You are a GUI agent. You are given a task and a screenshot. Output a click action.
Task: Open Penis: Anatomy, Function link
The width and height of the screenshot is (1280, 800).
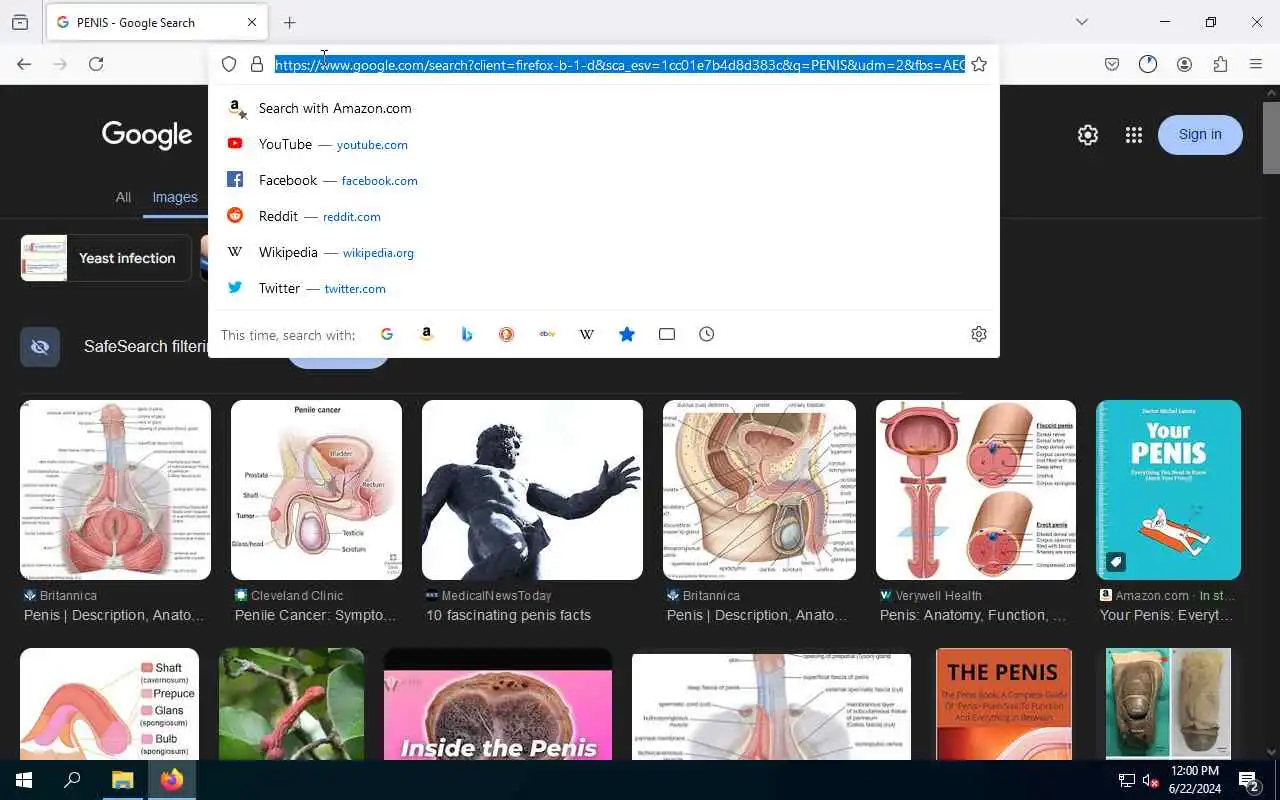[972, 615]
